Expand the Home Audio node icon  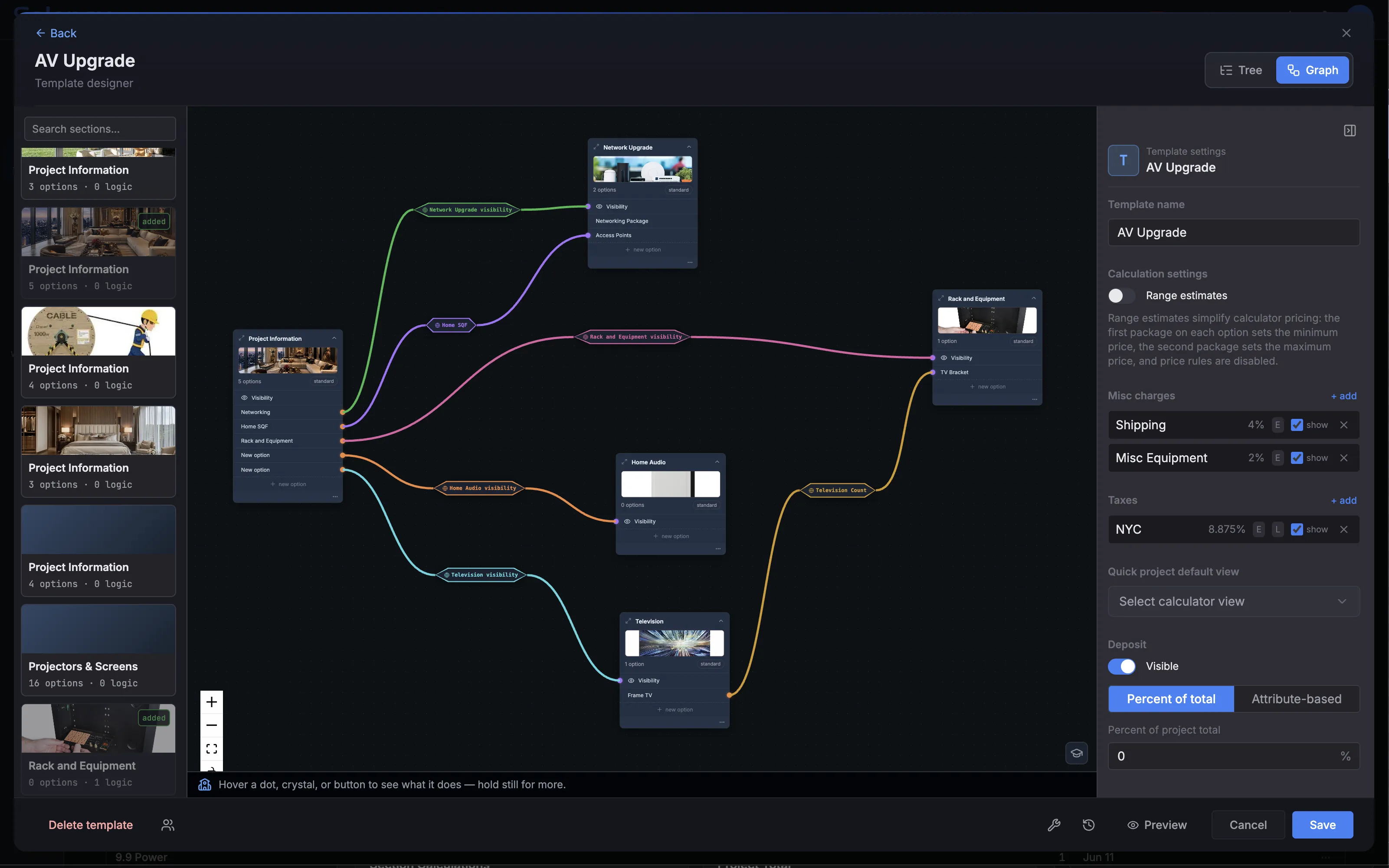tap(624, 462)
